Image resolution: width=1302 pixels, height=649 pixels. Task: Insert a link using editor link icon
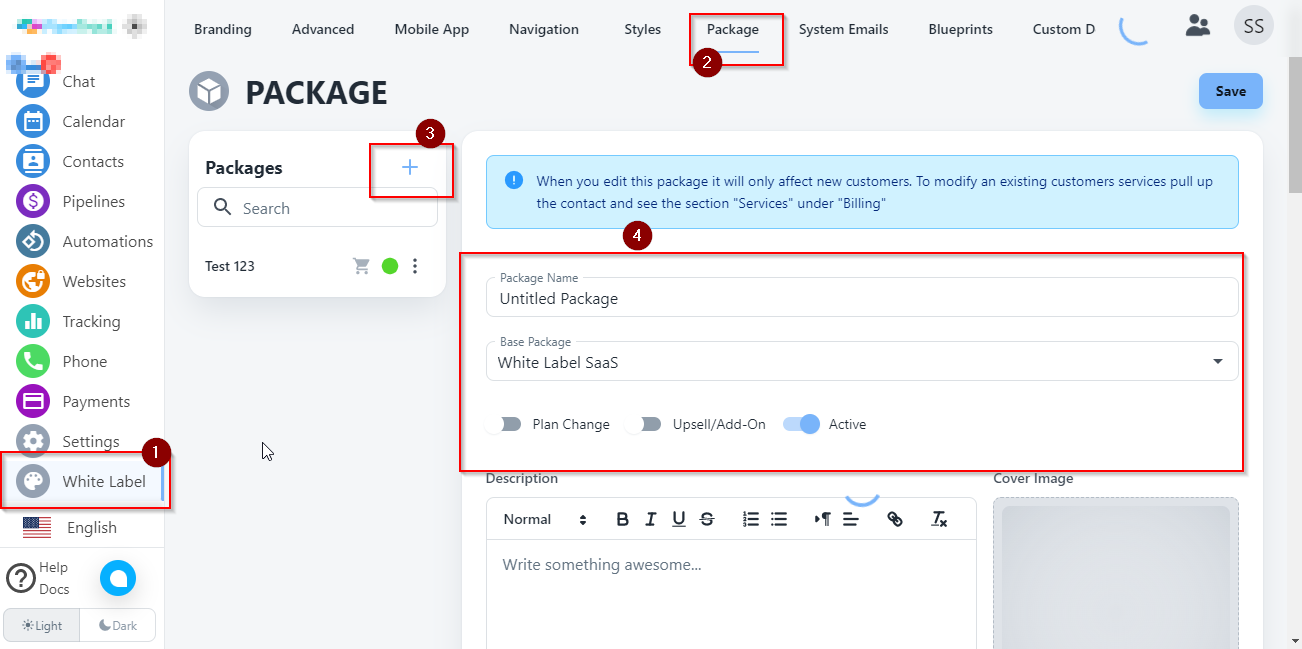(x=895, y=519)
